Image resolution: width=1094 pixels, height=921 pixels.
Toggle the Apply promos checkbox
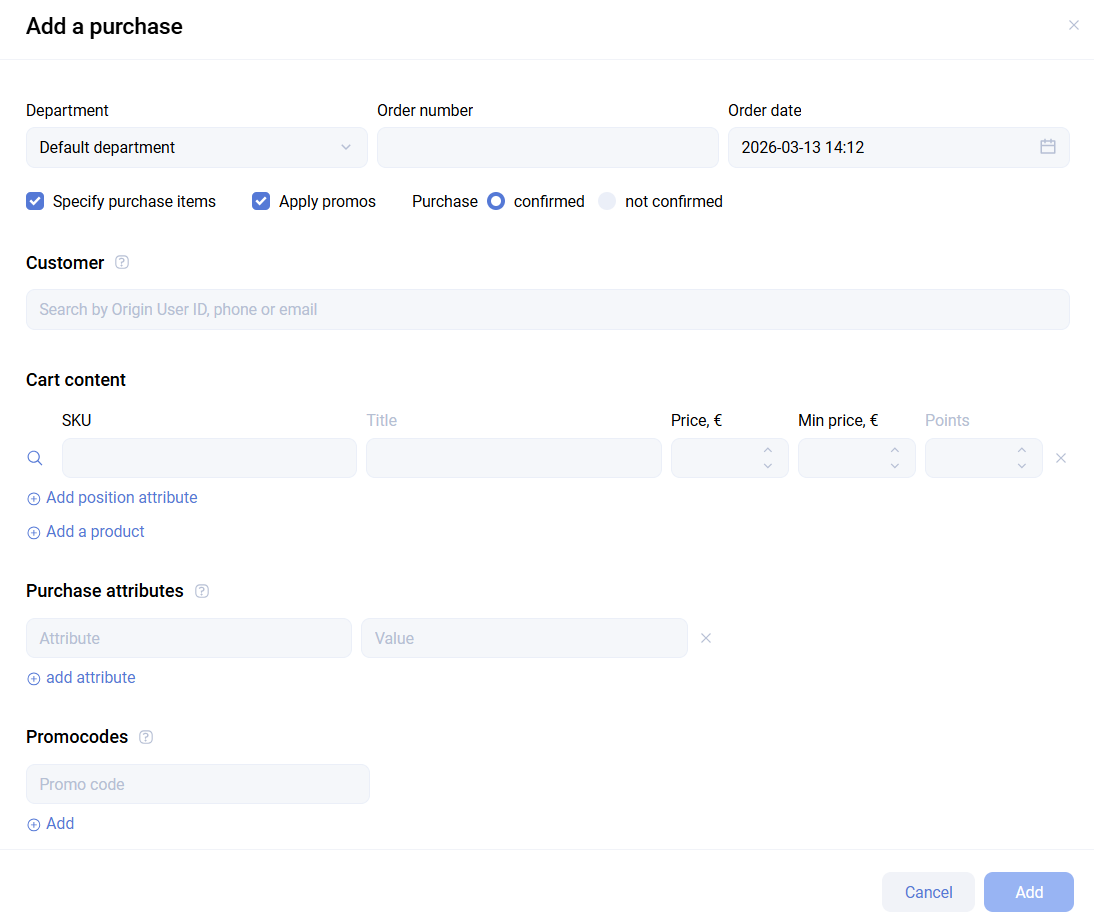pyautogui.click(x=261, y=201)
